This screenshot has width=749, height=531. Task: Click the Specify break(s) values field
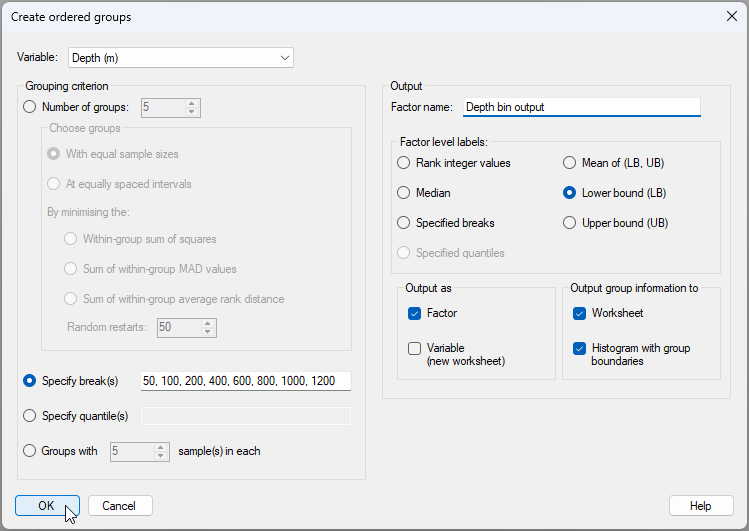point(245,381)
